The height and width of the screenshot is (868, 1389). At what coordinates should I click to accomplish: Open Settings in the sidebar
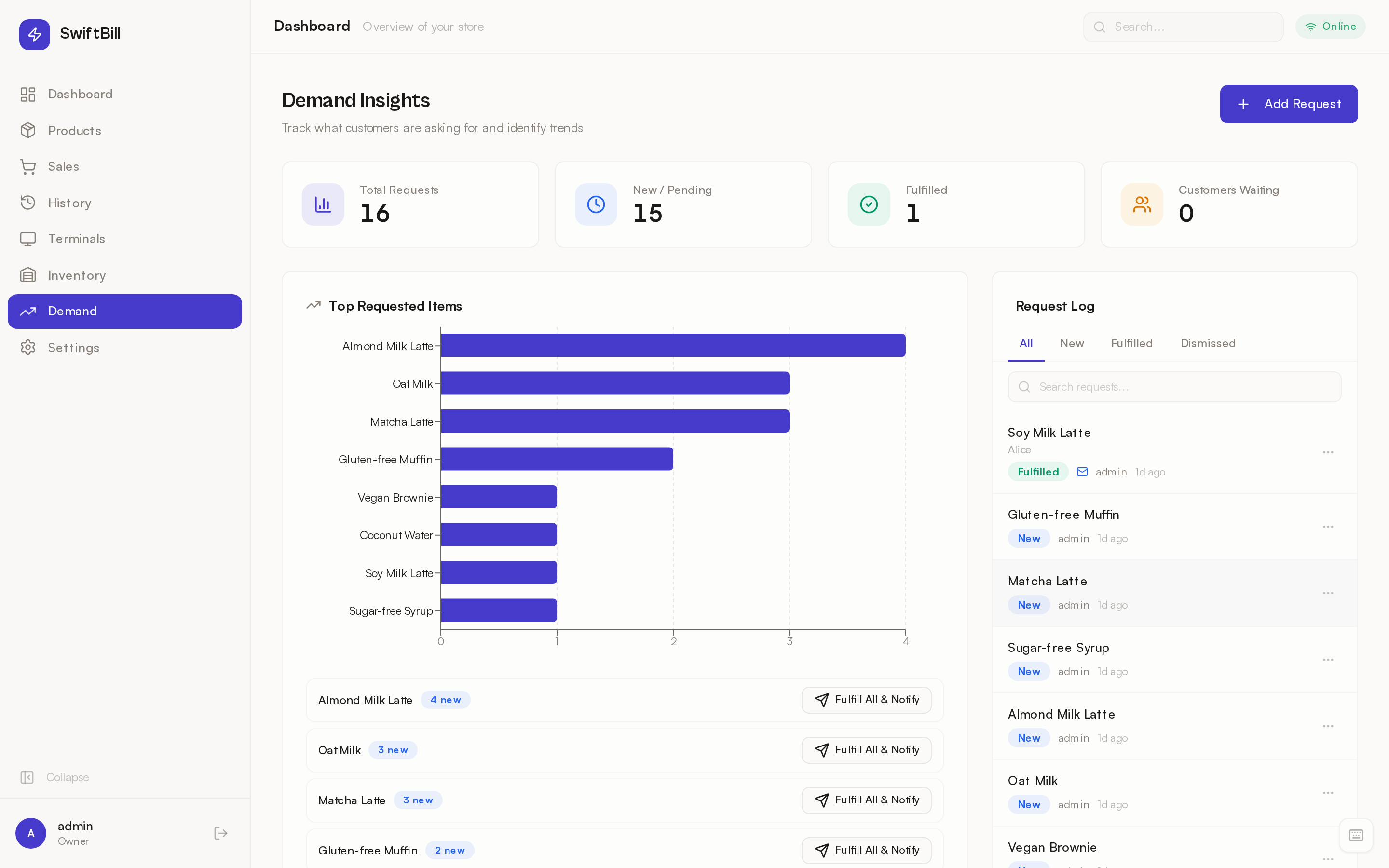(124, 347)
